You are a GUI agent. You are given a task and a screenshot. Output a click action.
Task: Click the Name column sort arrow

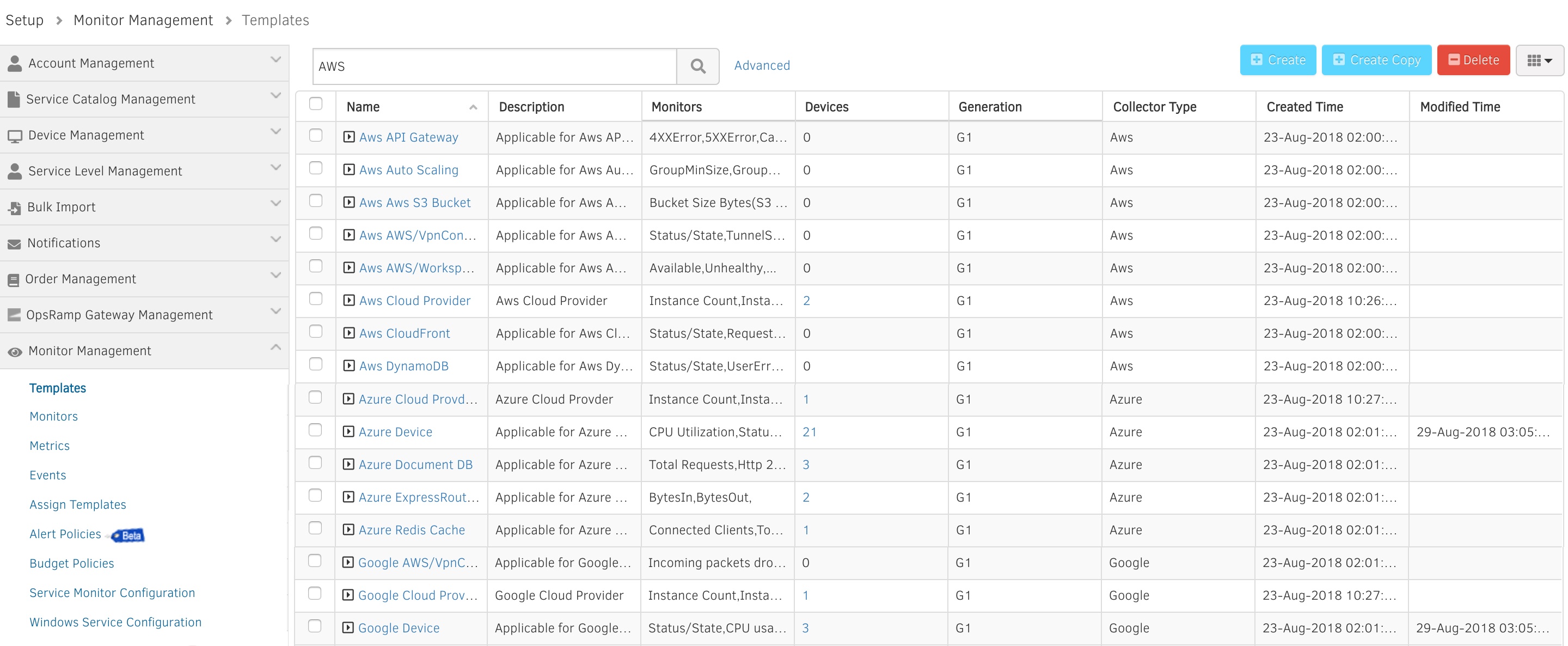pyautogui.click(x=473, y=107)
